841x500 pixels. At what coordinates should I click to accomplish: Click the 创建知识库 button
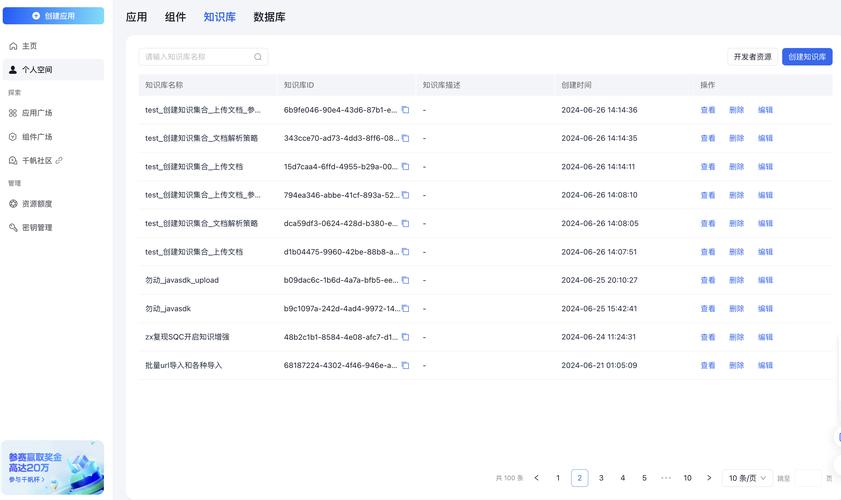807,57
